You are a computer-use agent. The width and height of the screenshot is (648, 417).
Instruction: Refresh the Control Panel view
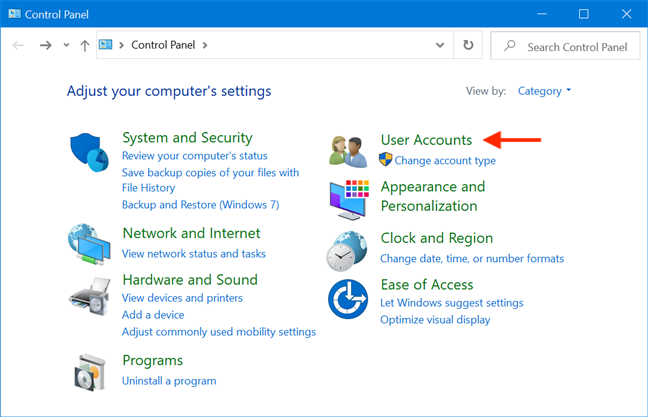click(x=468, y=45)
